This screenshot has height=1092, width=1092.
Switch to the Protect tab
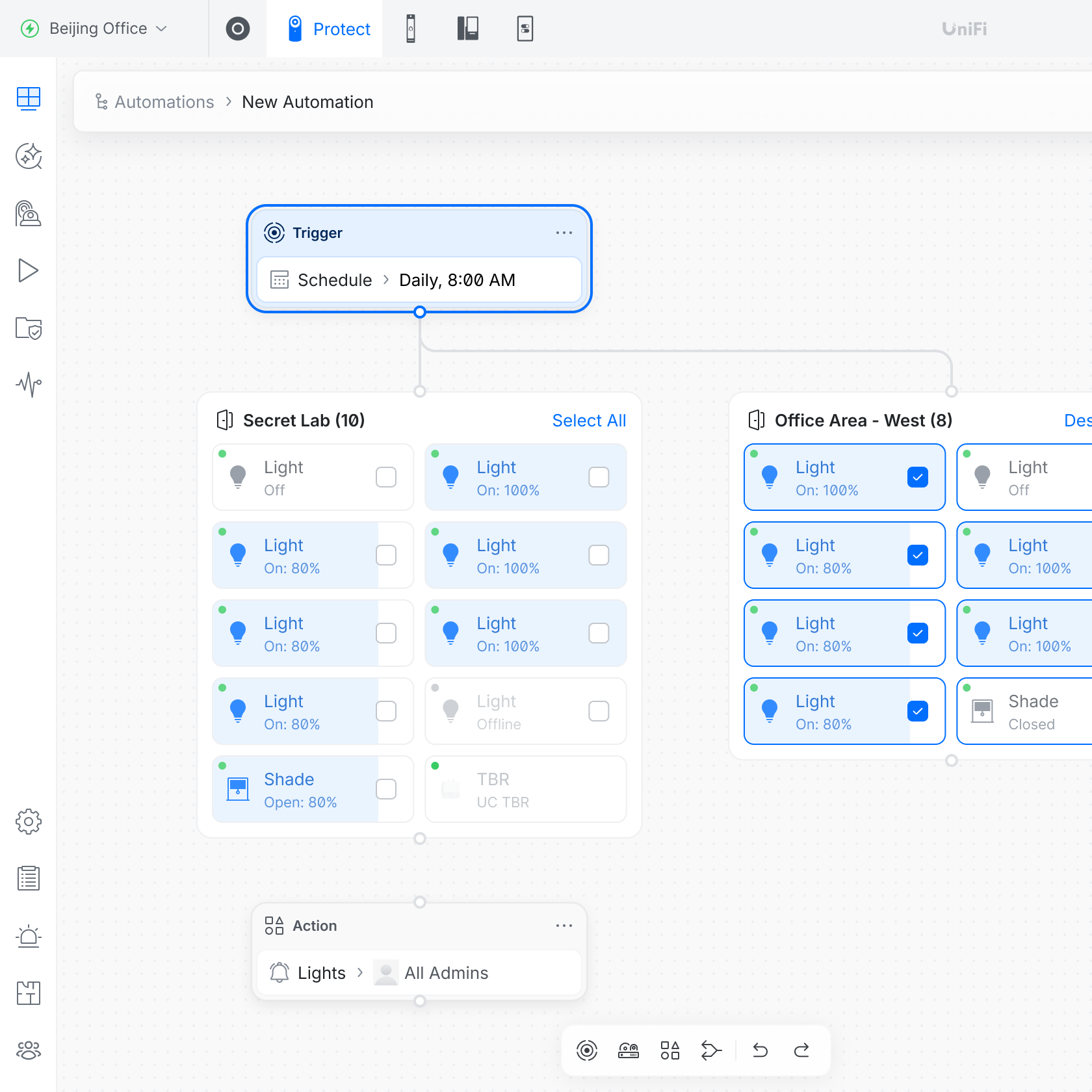point(324,29)
